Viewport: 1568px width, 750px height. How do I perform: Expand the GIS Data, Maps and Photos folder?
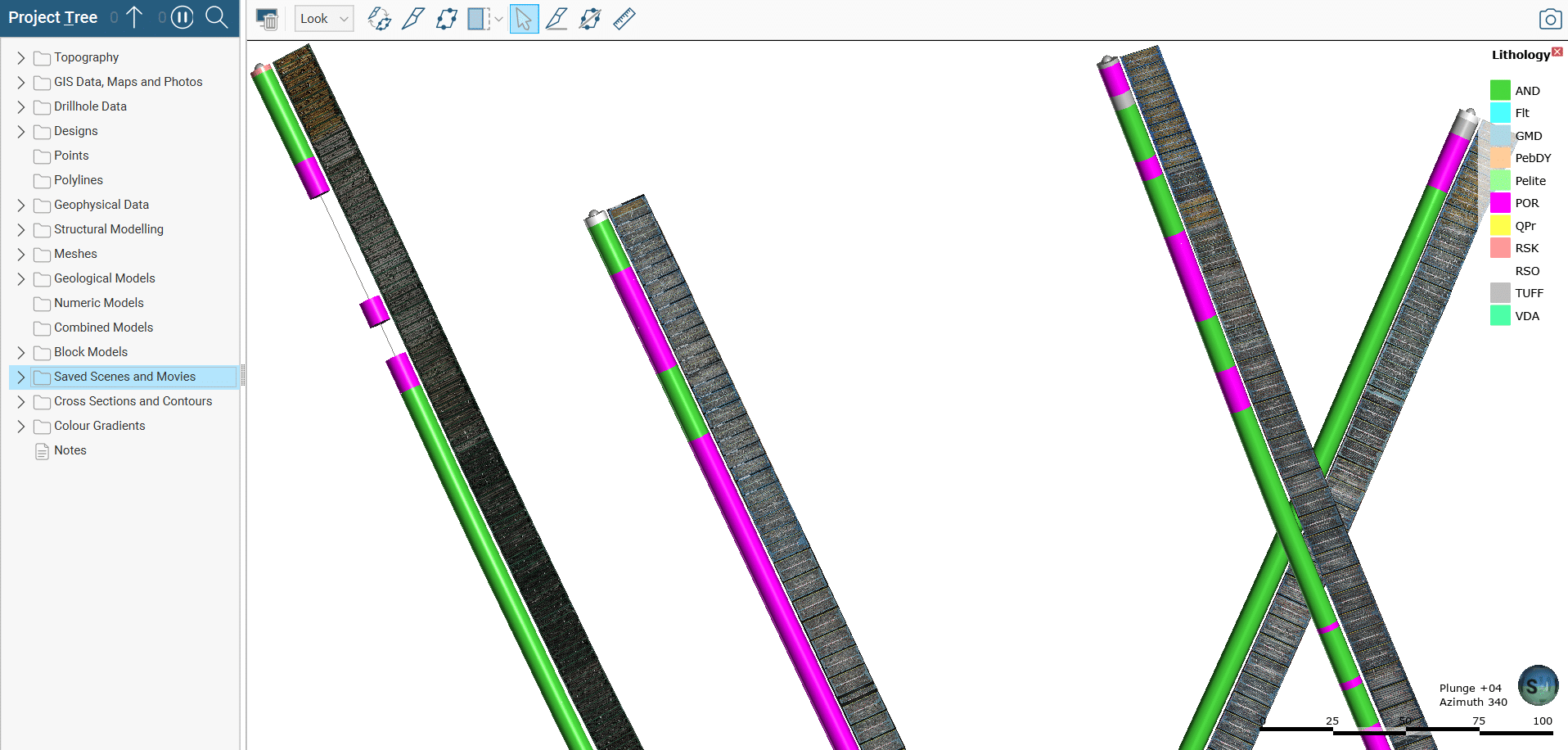coord(21,83)
